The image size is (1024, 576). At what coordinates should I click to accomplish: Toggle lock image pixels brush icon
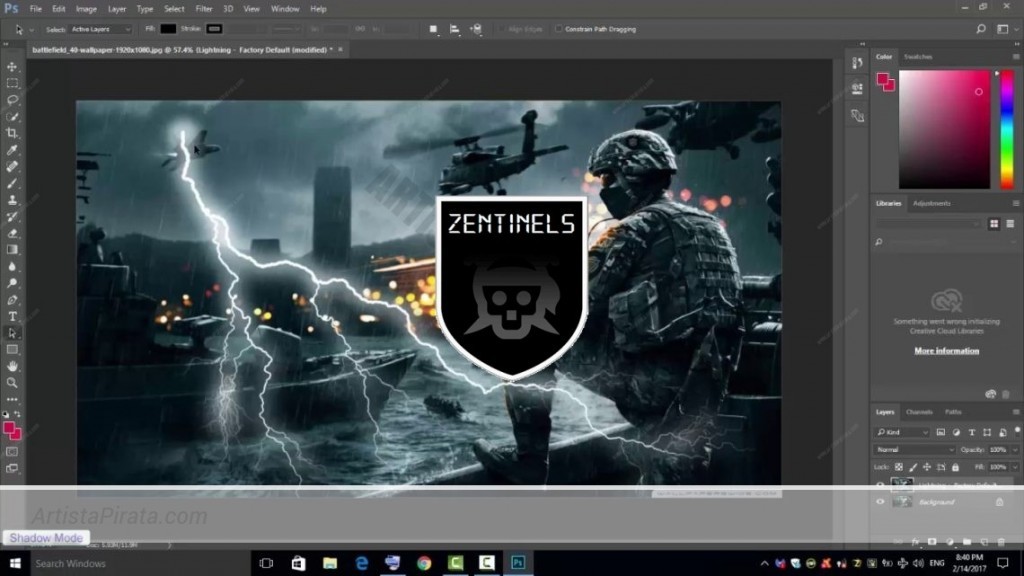(913, 467)
